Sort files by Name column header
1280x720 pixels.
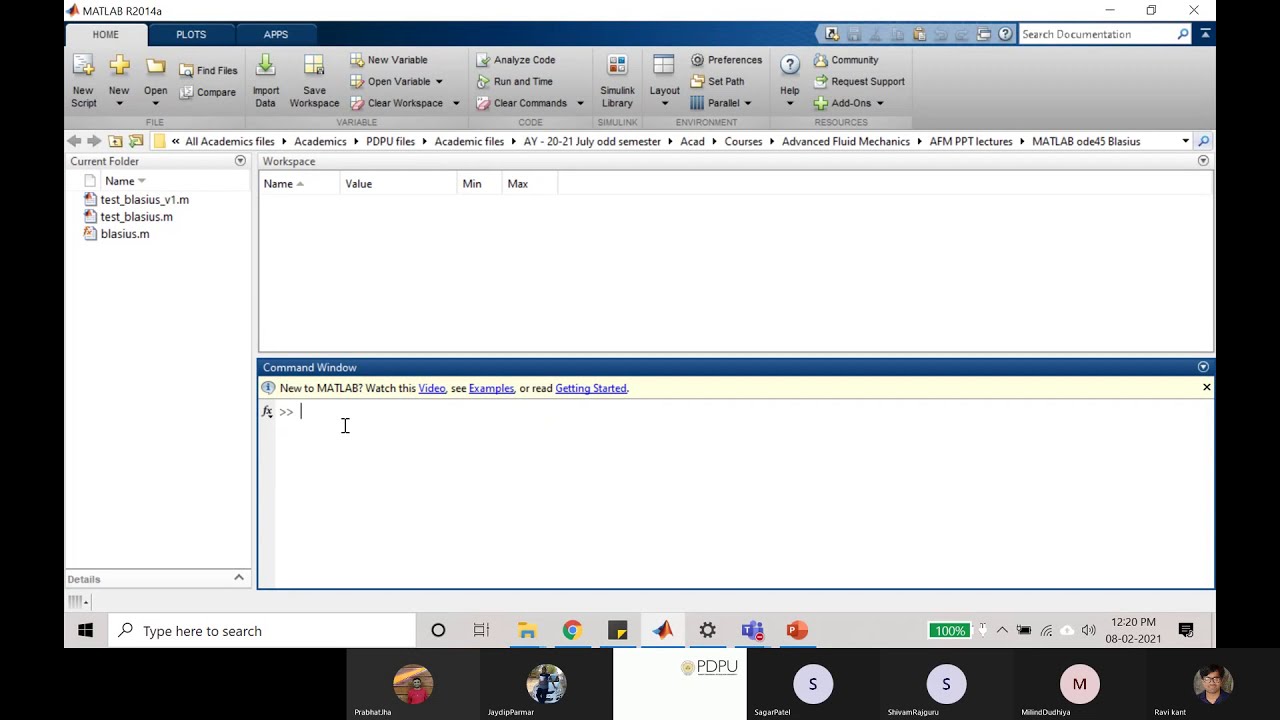pyautogui.click(x=125, y=181)
